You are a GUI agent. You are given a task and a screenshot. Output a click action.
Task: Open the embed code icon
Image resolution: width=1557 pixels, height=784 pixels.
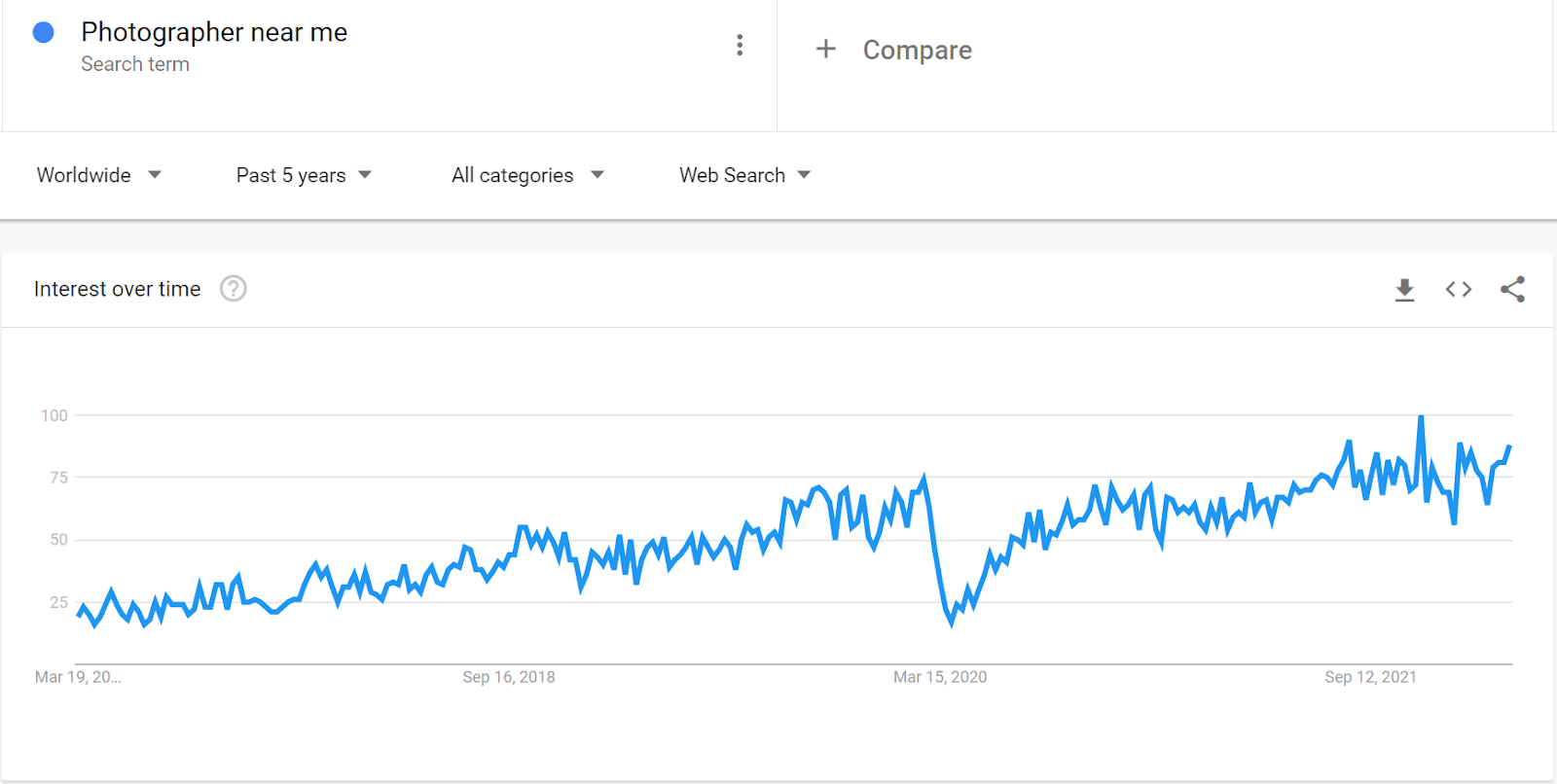[x=1458, y=289]
